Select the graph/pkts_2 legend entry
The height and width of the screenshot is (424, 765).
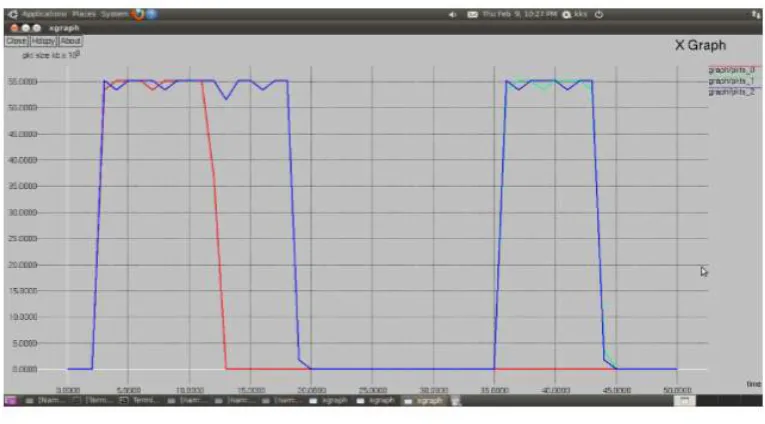(x=731, y=92)
